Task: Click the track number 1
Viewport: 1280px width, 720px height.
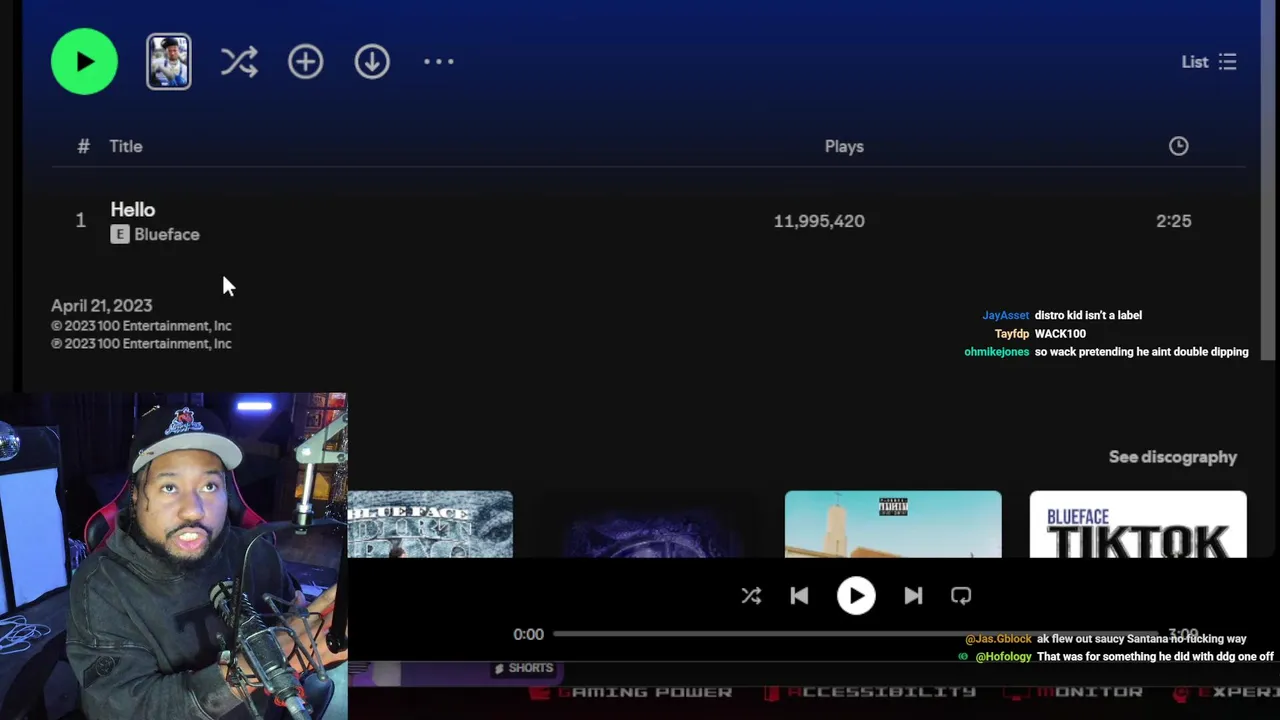Action: (x=81, y=221)
